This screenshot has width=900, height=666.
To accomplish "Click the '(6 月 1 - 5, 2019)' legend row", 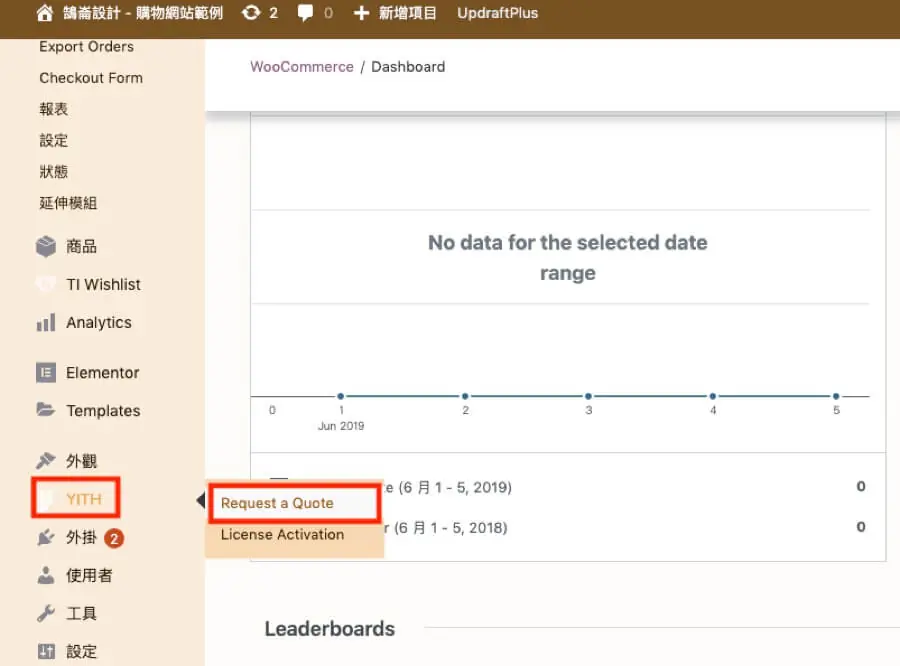I will click(x=568, y=487).
